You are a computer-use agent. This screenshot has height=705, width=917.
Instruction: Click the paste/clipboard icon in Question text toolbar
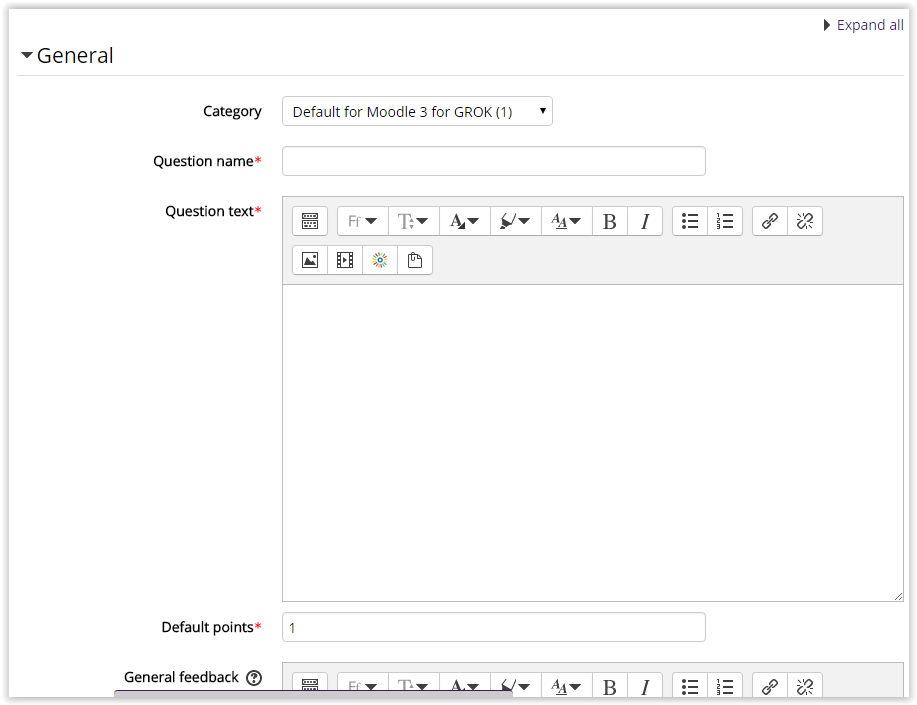[x=415, y=260]
